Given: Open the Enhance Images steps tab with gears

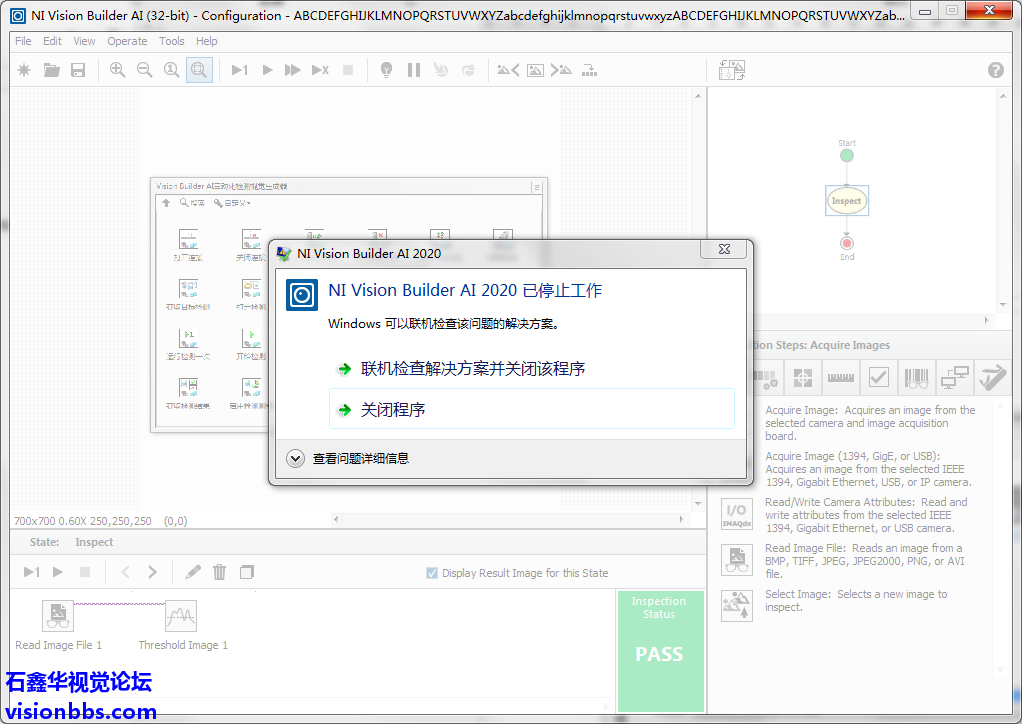Looking at the screenshot, I should (x=767, y=377).
